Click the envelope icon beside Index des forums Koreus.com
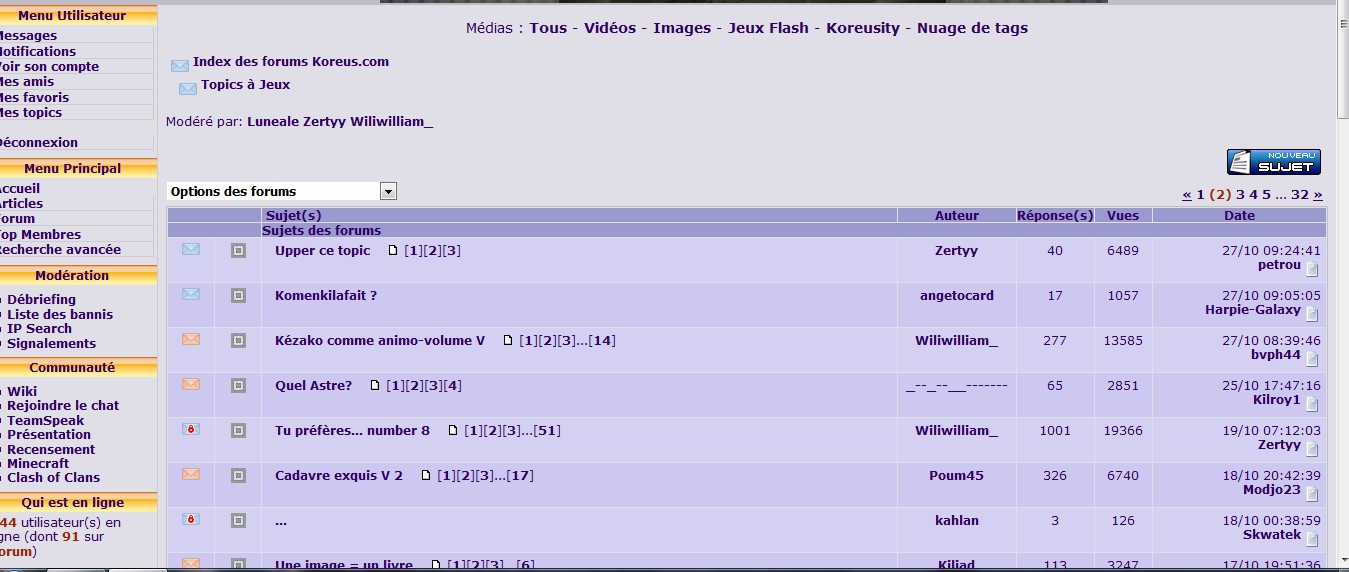This screenshot has width=1349, height=572. coord(180,65)
